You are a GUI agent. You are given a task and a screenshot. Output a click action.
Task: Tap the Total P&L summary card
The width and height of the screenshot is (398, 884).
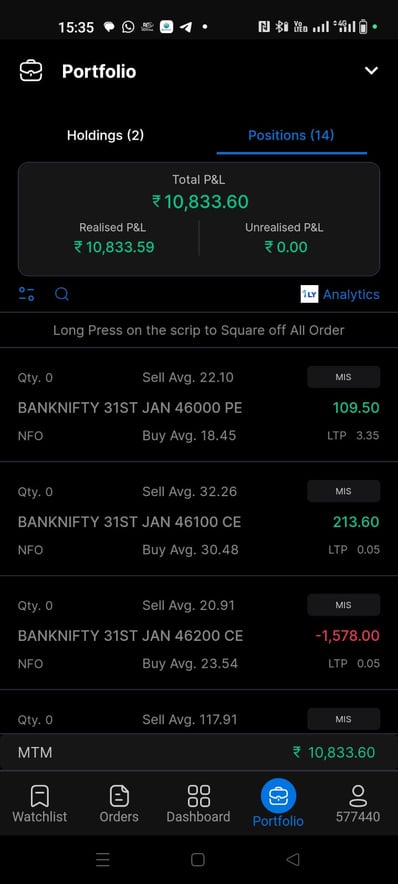click(199, 219)
